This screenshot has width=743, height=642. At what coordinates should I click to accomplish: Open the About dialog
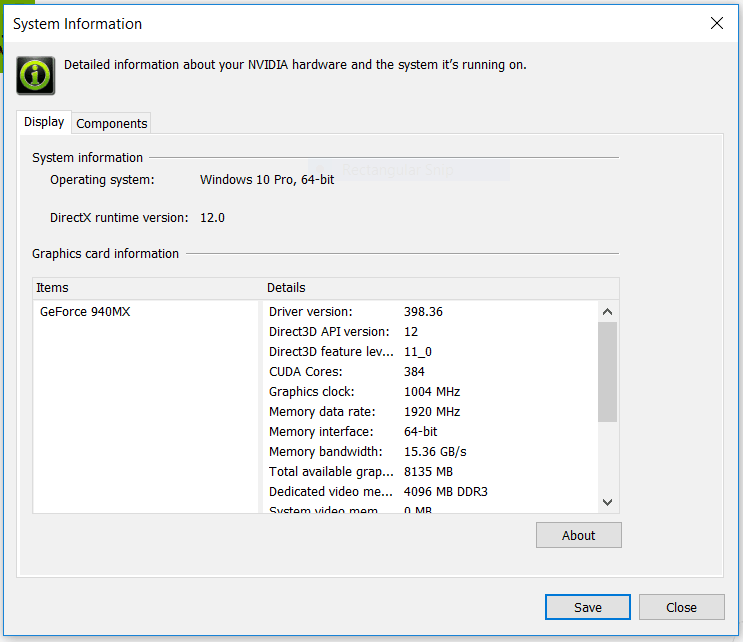[x=578, y=535]
